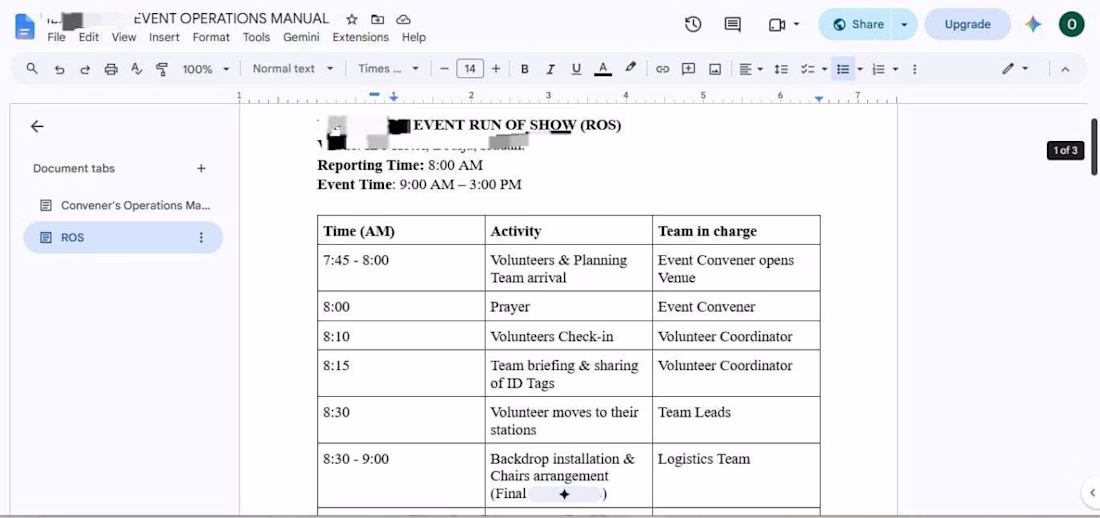The height and width of the screenshot is (518, 1100).
Task: Open the Insert menu
Action: [164, 37]
